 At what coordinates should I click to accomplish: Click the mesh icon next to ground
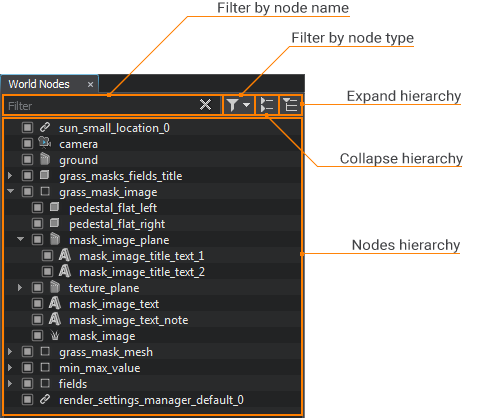point(45,159)
